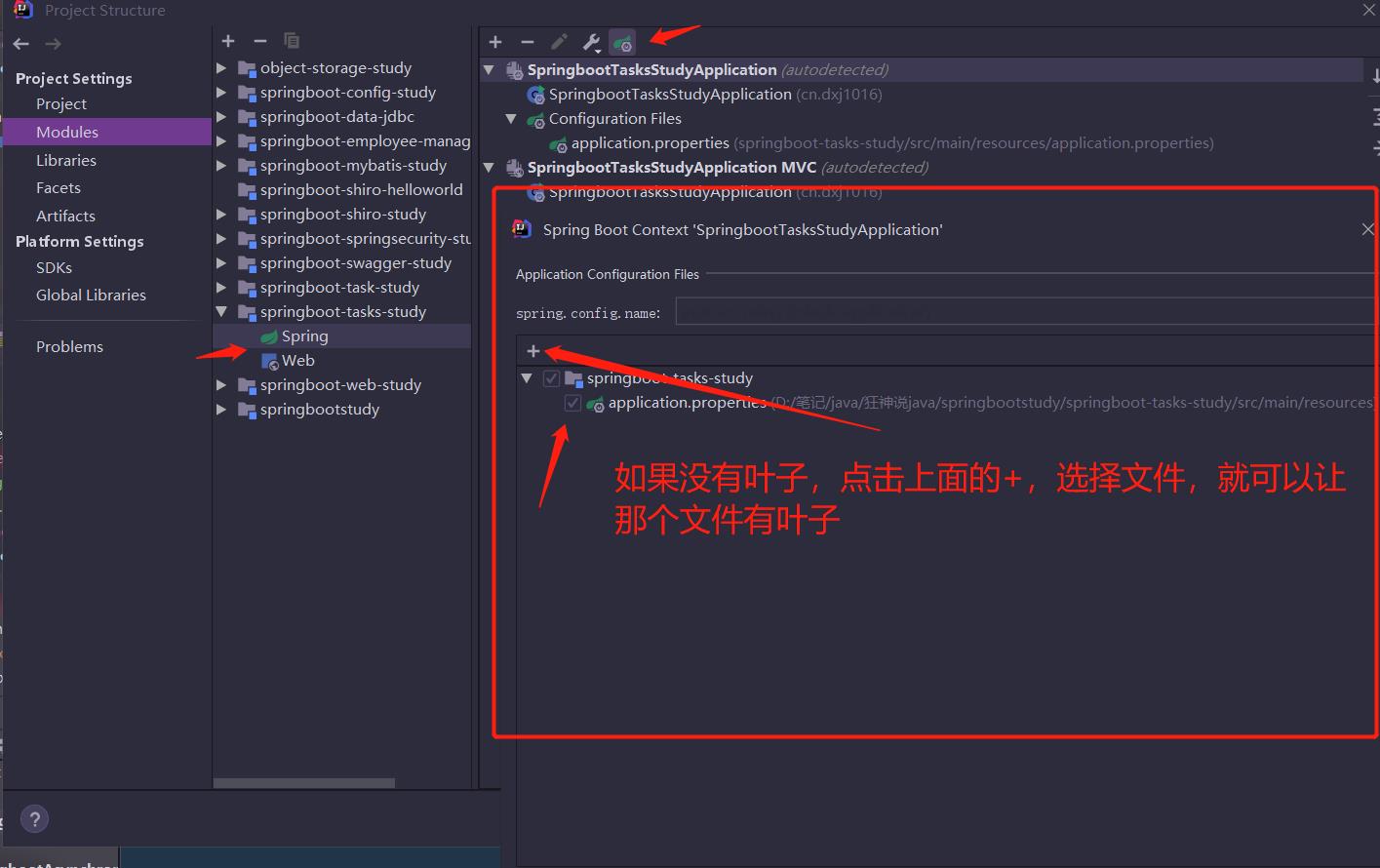Add configuration file with plus in dialog
This screenshot has height=868, width=1380.
(x=532, y=351)
